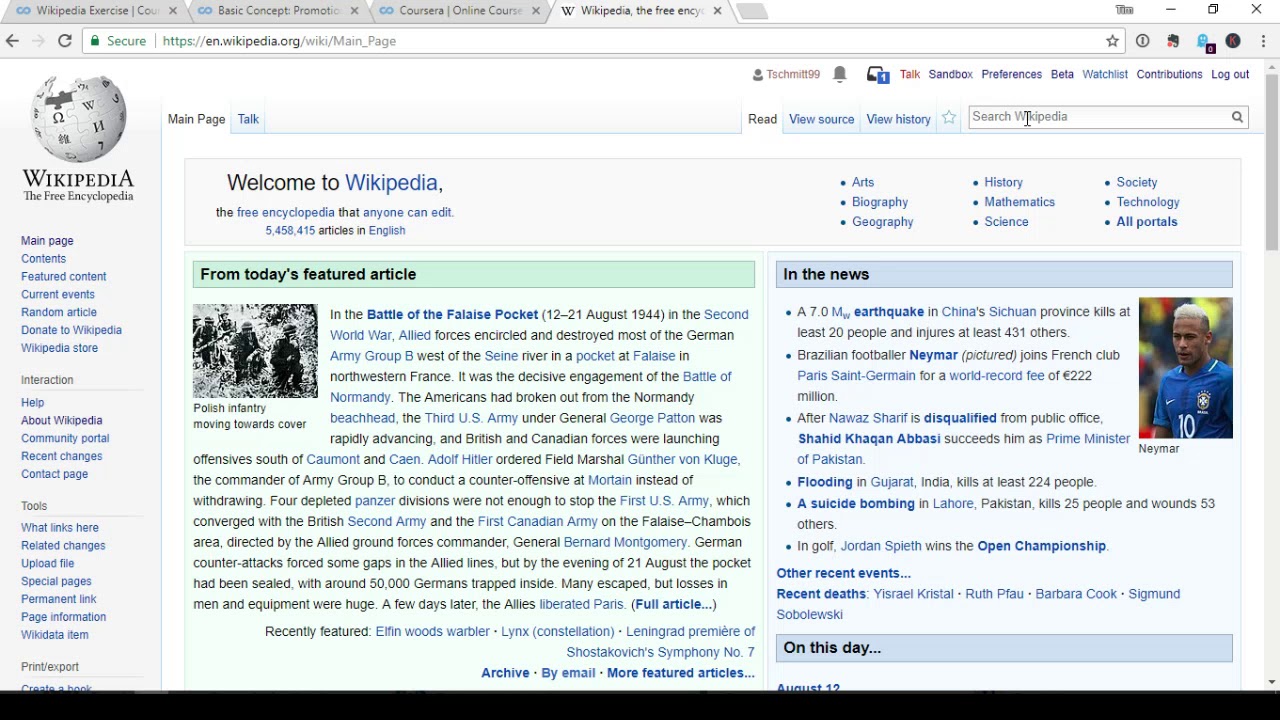Reload the page using the refresh icon

pyautogui.click(x=64, y=41)
